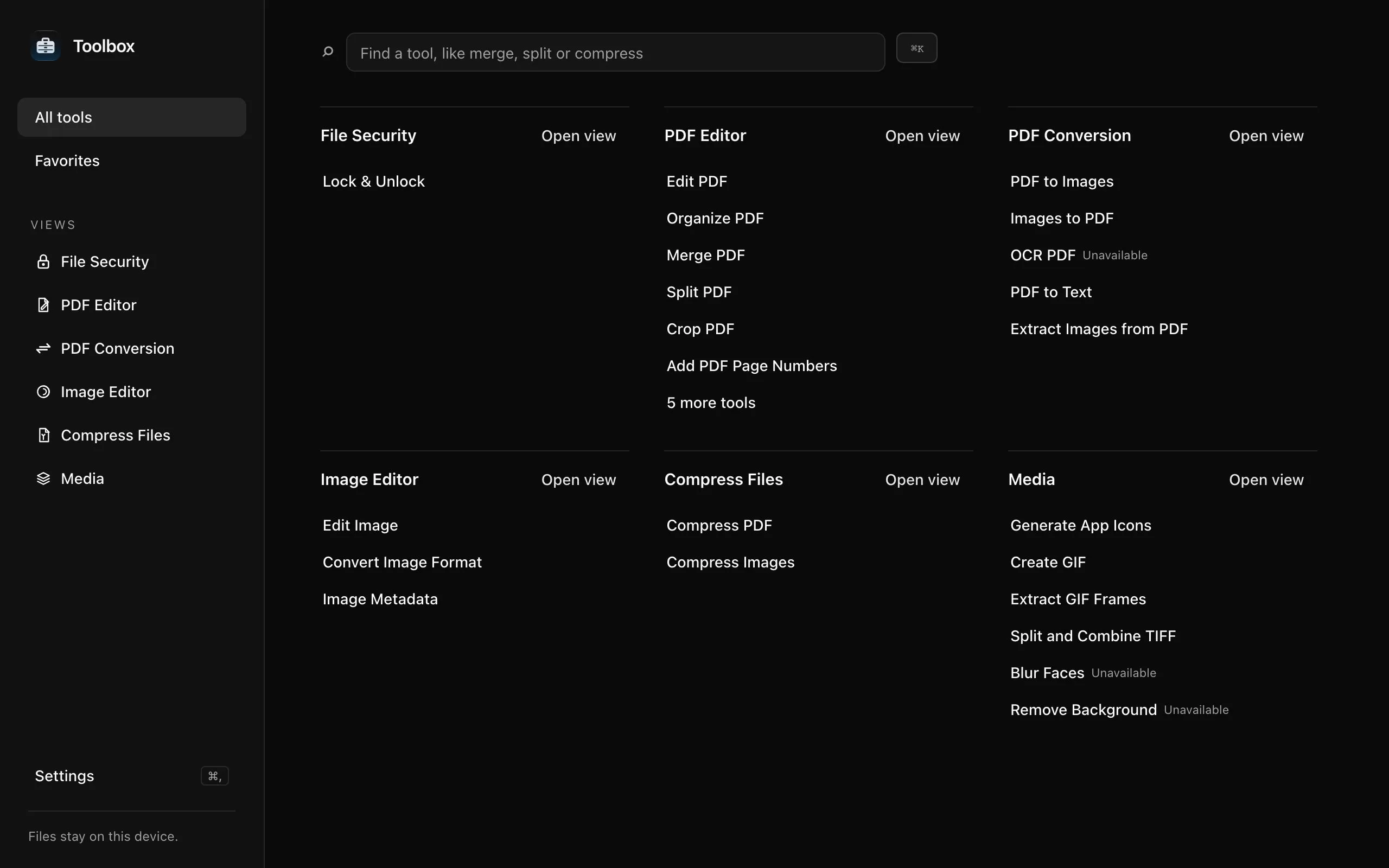This screenshot has width=1389, height=868.
Task: Select All tools in the sidebar
Action: tap(131, 117)
